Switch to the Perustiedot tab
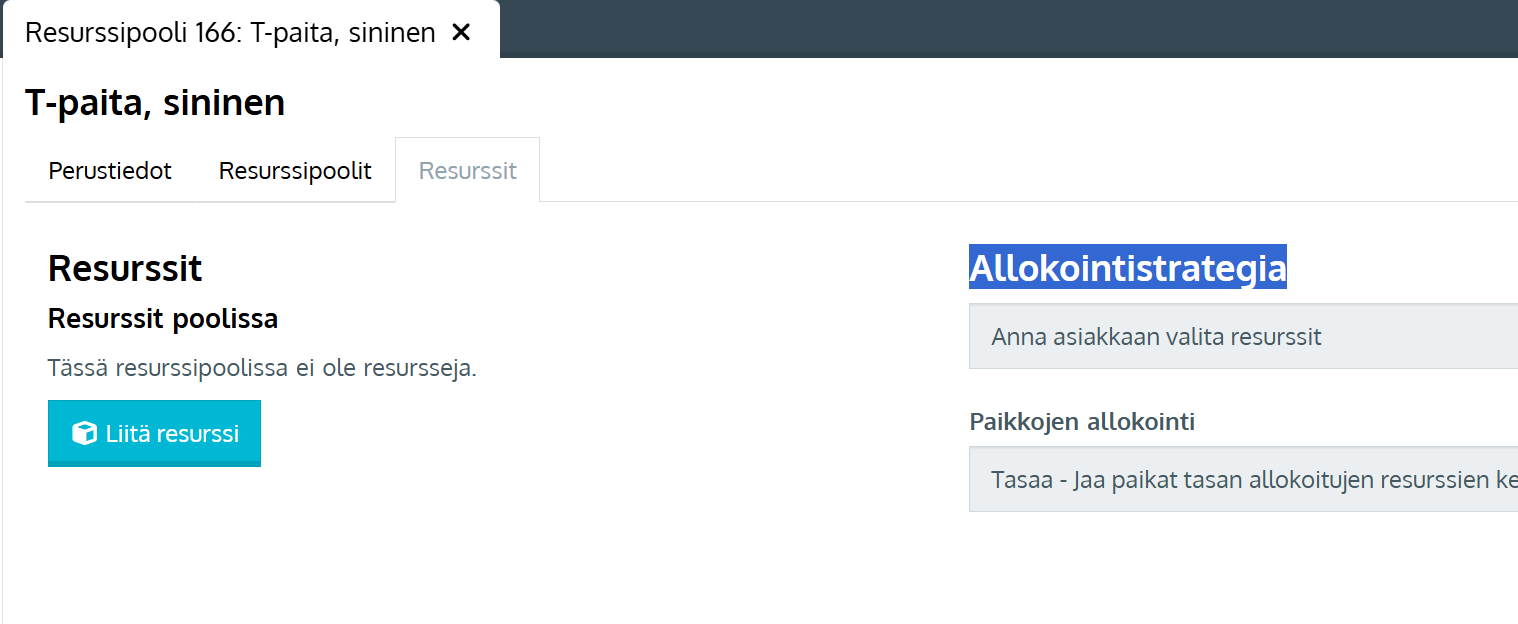Image resolution: width=1518 pixels, height=624 pixels. pyautogui.click(x=110, y=171)
